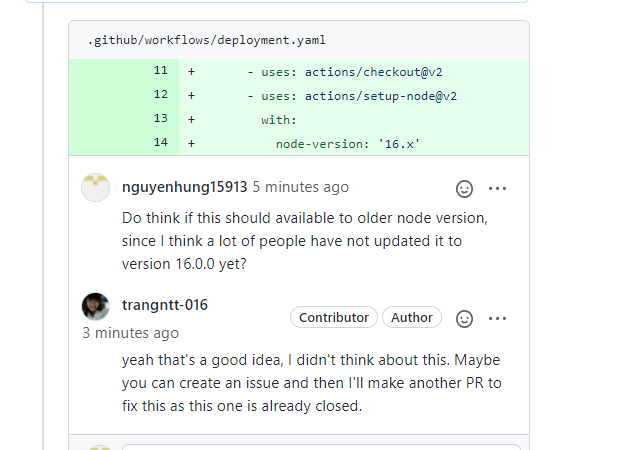Click nguyenhung15913's profile avatar
639x450 pixels.
[96, 187]
